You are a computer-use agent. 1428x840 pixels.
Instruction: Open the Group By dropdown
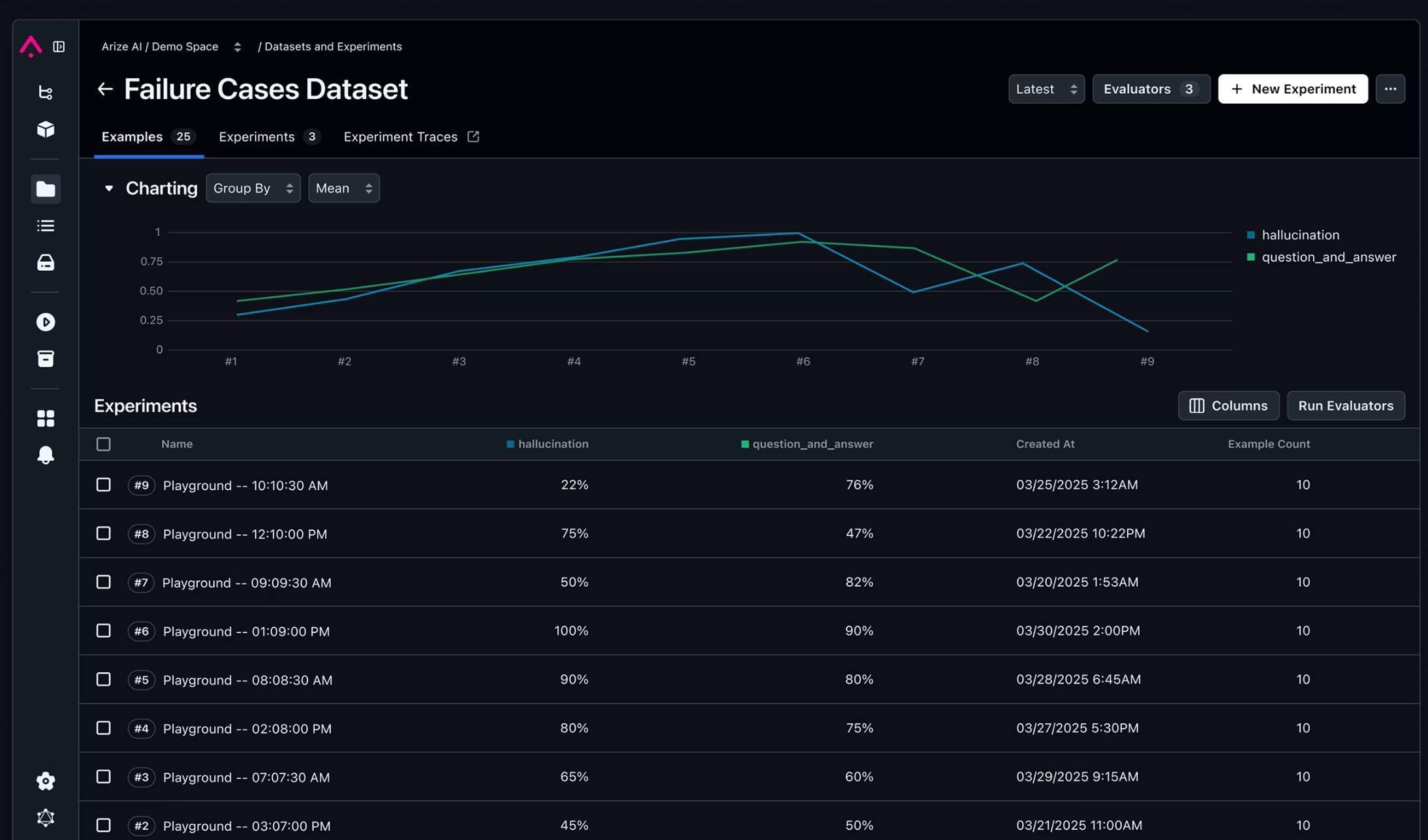pyautogui.click(x=253, y=188)
